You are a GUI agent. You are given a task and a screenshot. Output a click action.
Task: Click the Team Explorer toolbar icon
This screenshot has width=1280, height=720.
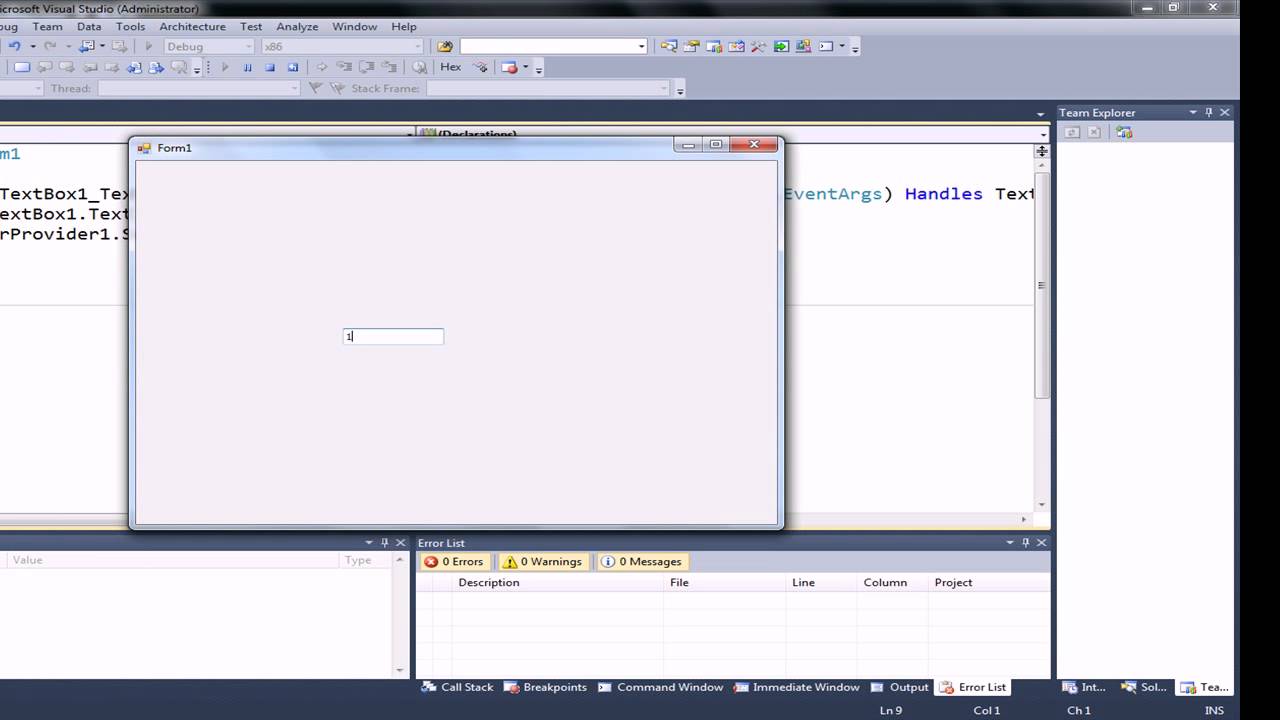tap(714, 46)
